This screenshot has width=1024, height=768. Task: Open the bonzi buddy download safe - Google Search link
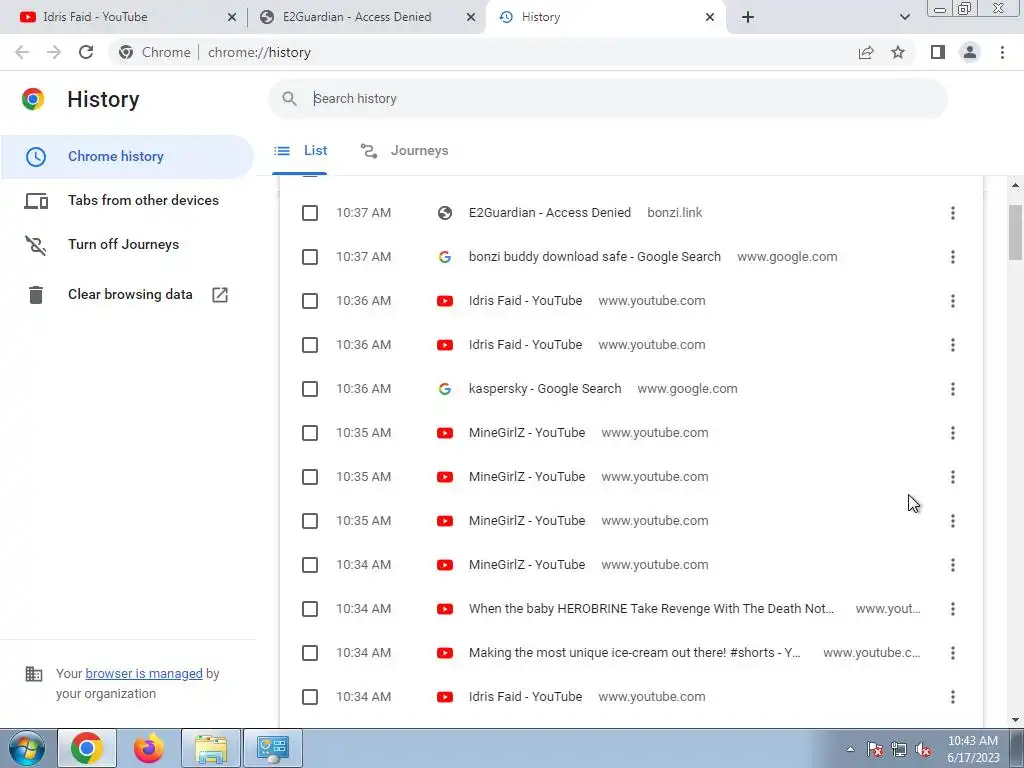pos(595,257)
